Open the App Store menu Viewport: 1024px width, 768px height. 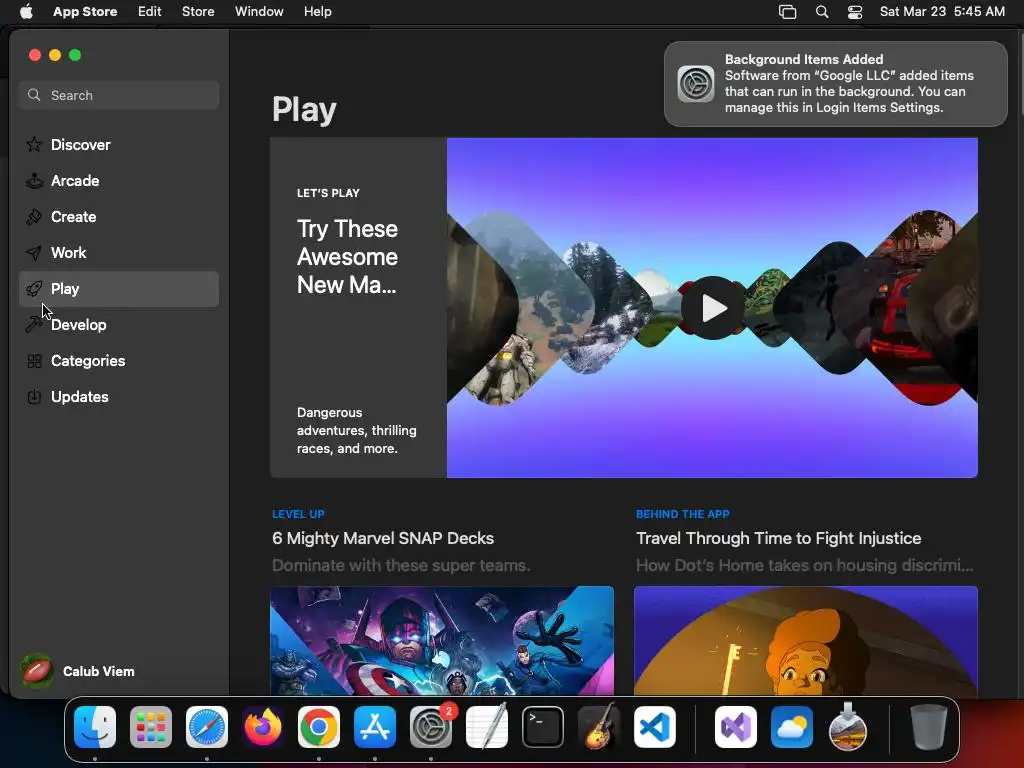point(85,11)
